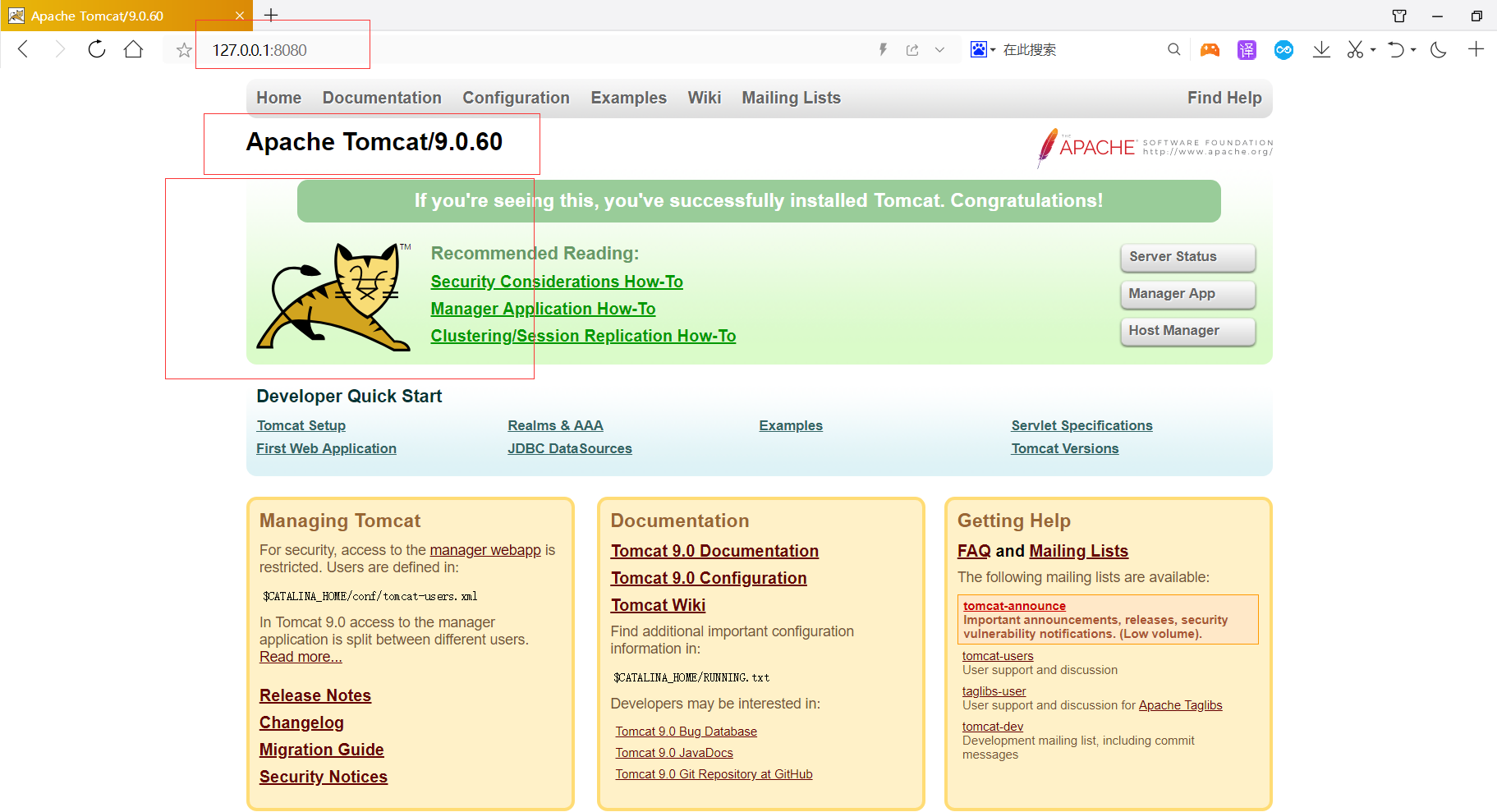Open a new tab with plus button
Image resolution: width=1497 pixels, height=812 pixels.
click(x=271, y=15)
